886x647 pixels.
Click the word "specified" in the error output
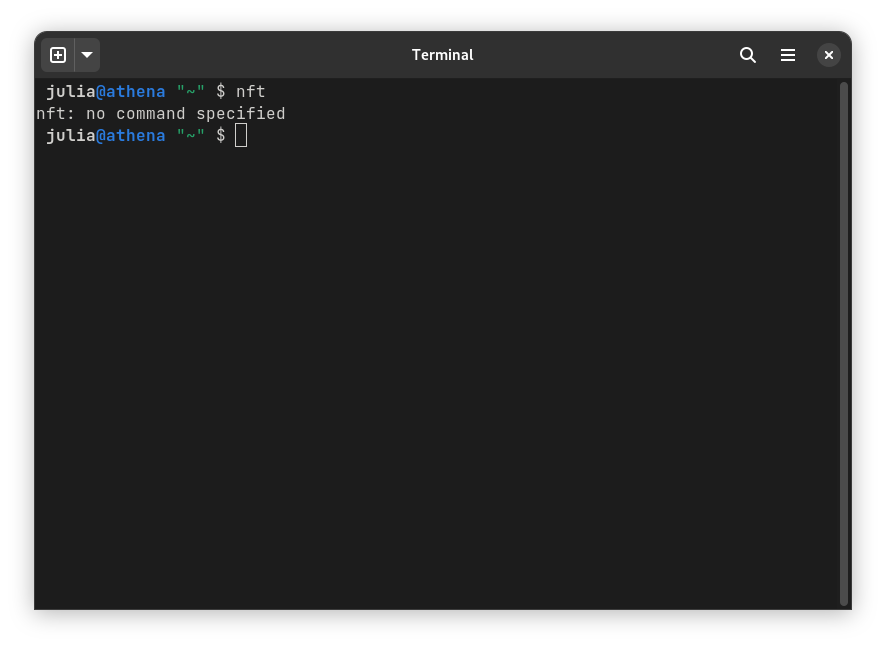(x=241, y=114)
